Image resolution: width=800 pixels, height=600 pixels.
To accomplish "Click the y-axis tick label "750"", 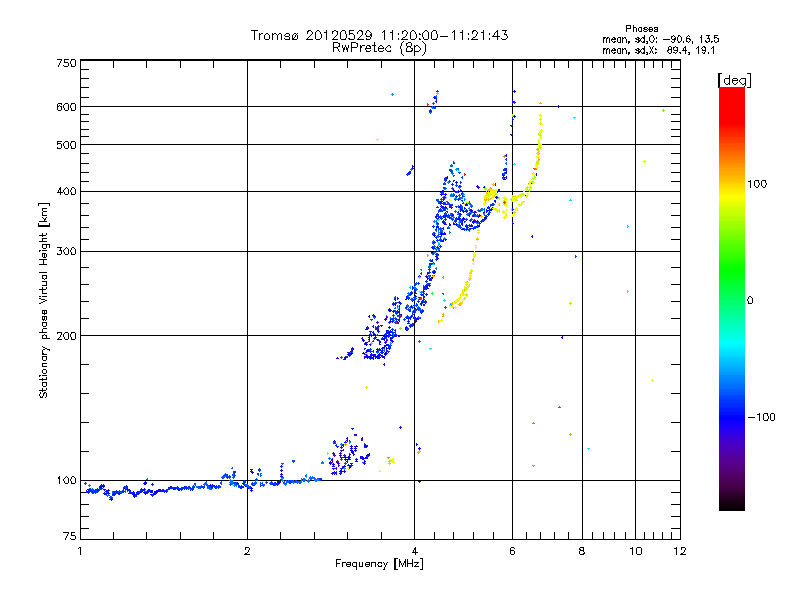I will click(67, 63).
